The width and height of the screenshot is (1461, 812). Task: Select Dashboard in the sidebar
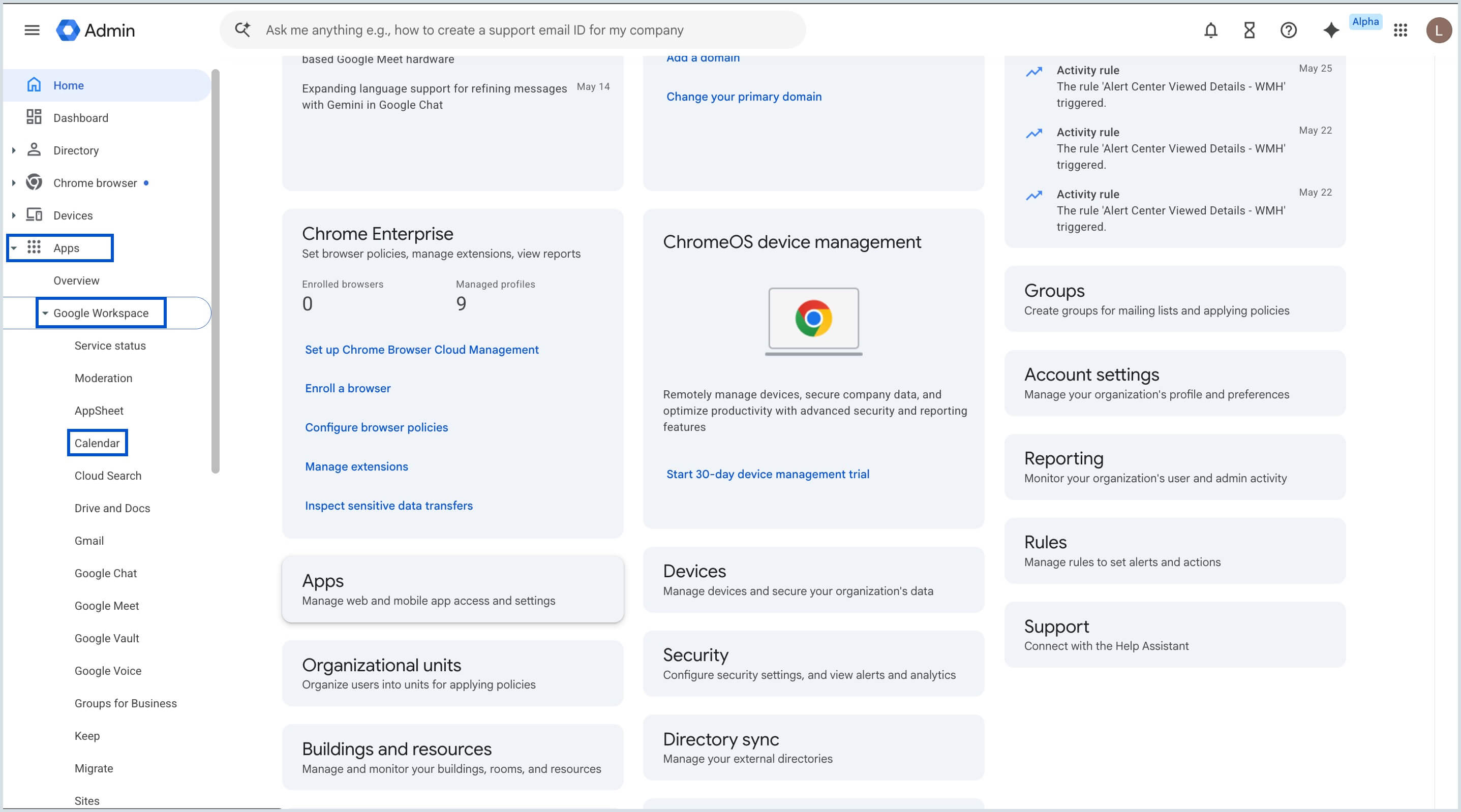click(x=107, y=117)
